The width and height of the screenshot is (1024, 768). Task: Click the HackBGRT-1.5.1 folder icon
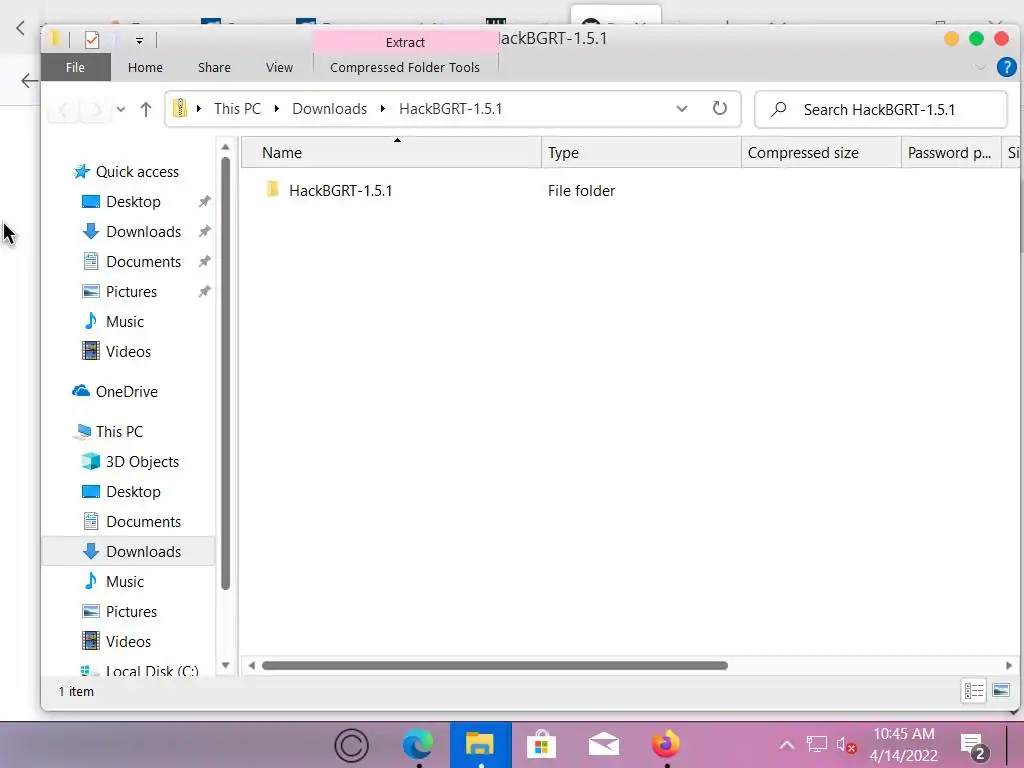(x=272, y=190)
